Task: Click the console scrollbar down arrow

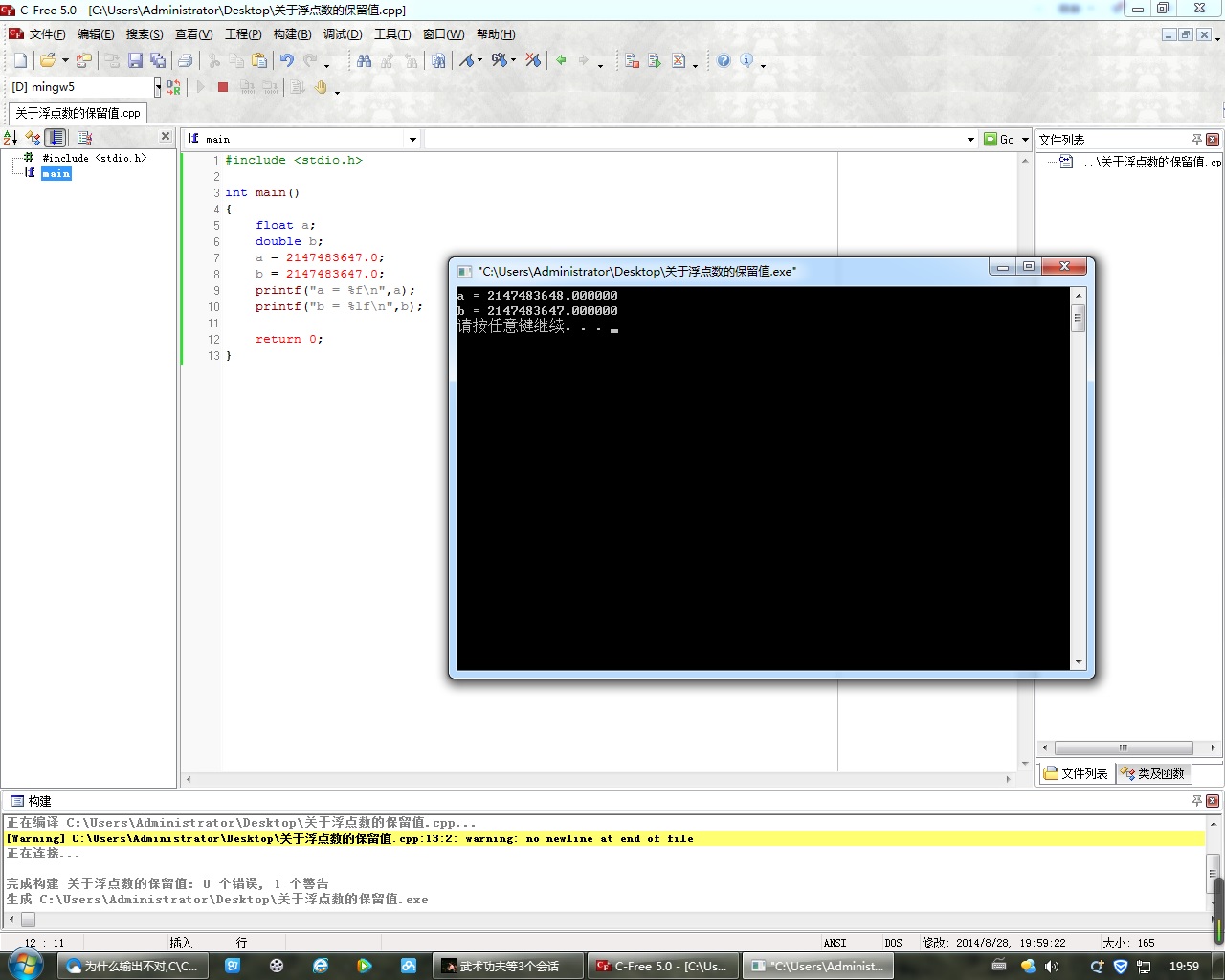Action: 1078,661
